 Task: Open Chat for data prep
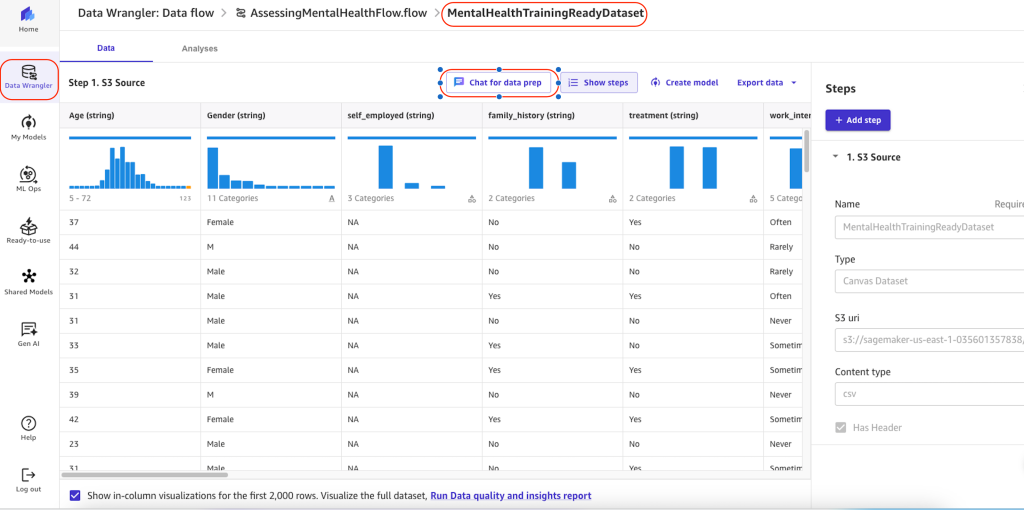tap(499, 83)
